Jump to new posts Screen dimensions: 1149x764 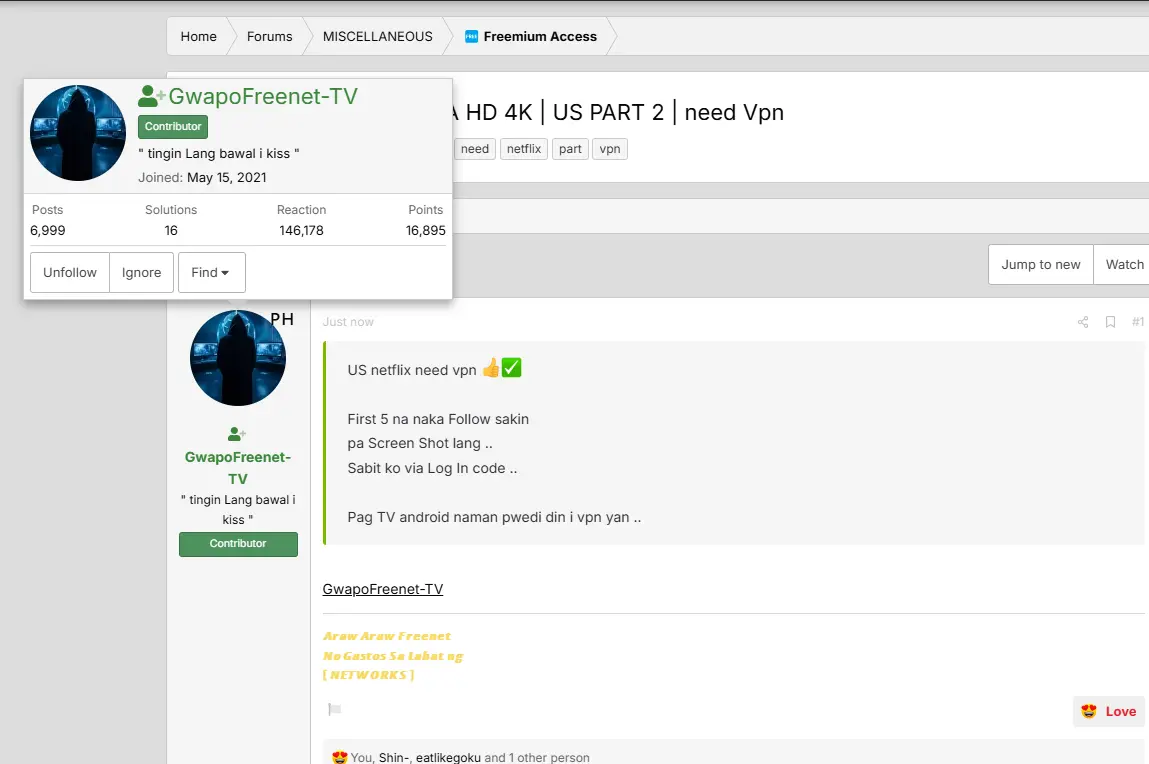[x=1041, y=264]
